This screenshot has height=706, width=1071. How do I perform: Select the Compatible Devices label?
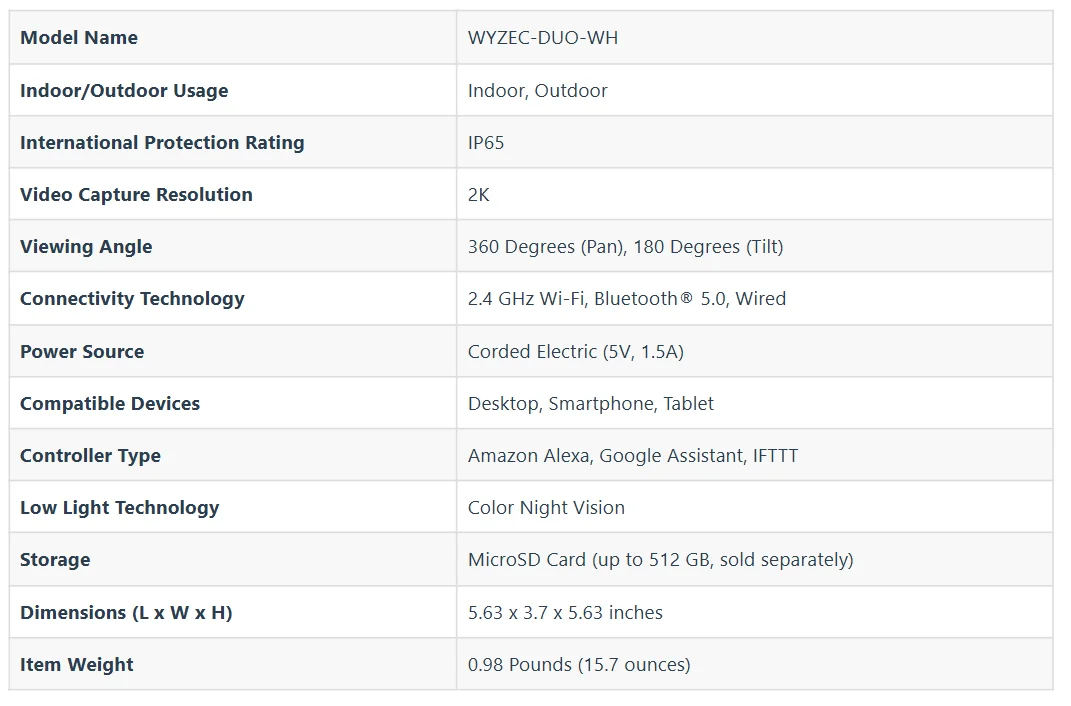110,403
